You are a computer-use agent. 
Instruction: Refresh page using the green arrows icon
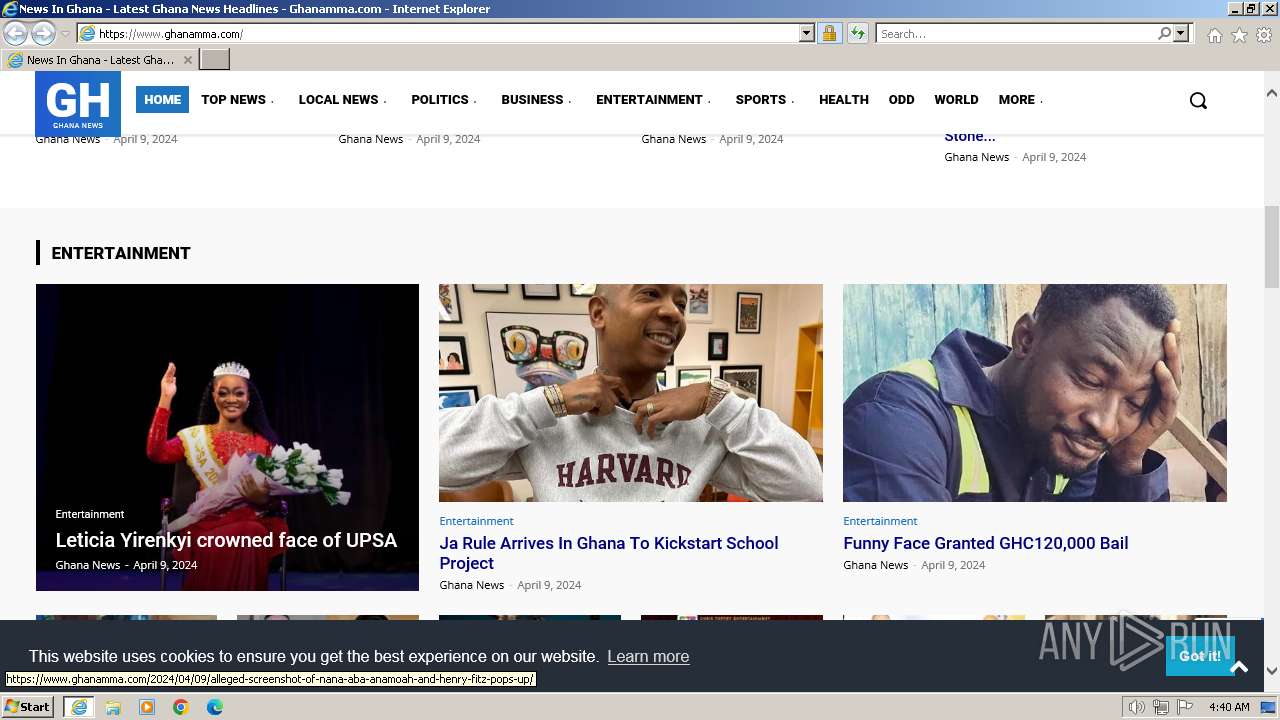click(857, 33)
